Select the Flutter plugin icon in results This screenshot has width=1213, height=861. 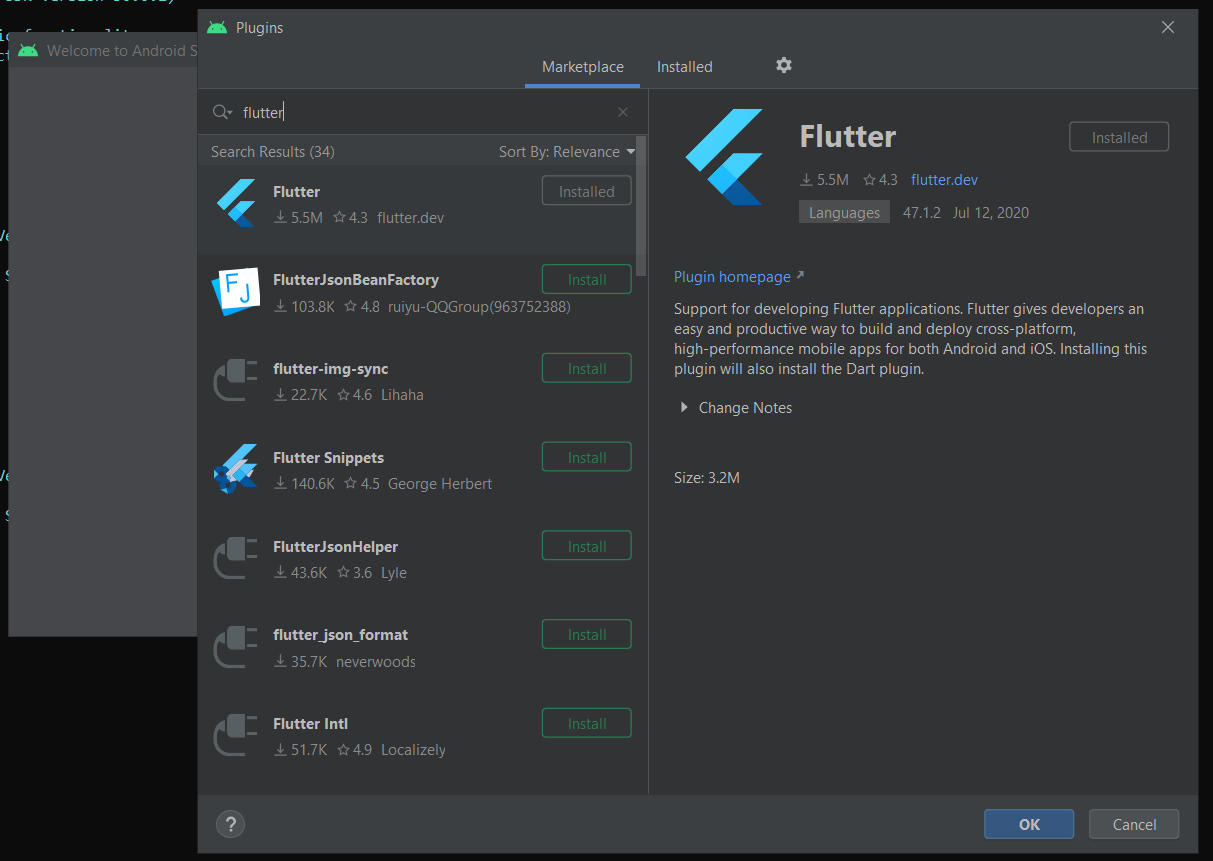(235, 201)
